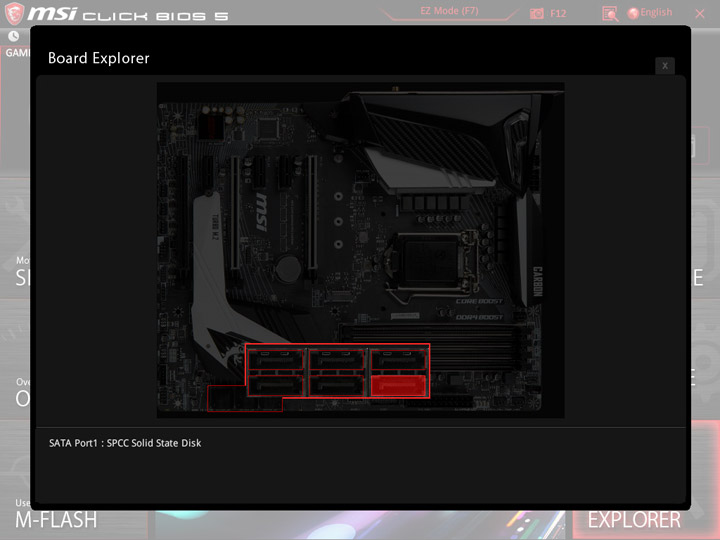Click the Board Explorer title text

pos(99,58)
